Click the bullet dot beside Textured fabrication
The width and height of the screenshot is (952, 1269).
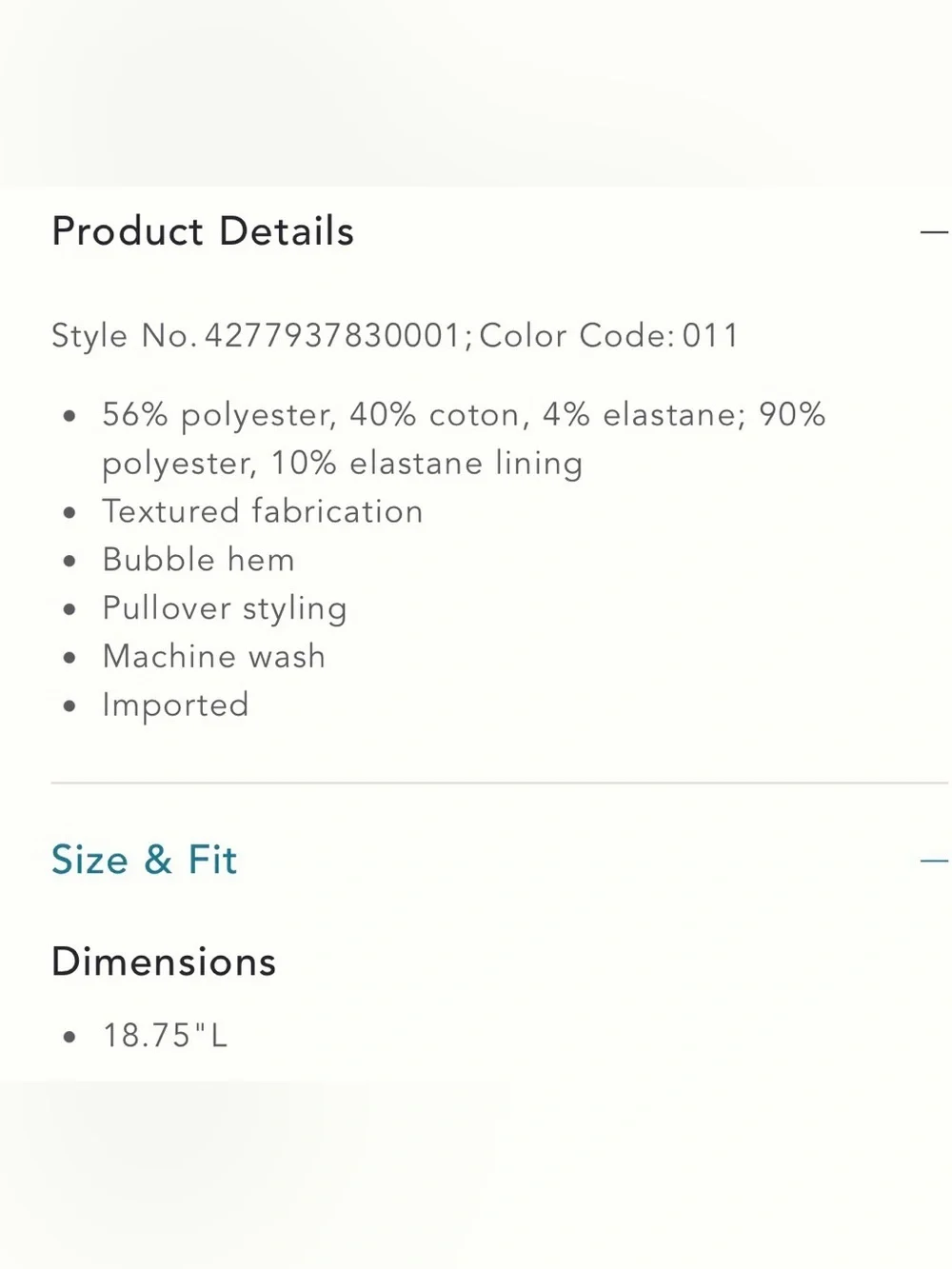(x=69, y=512)
